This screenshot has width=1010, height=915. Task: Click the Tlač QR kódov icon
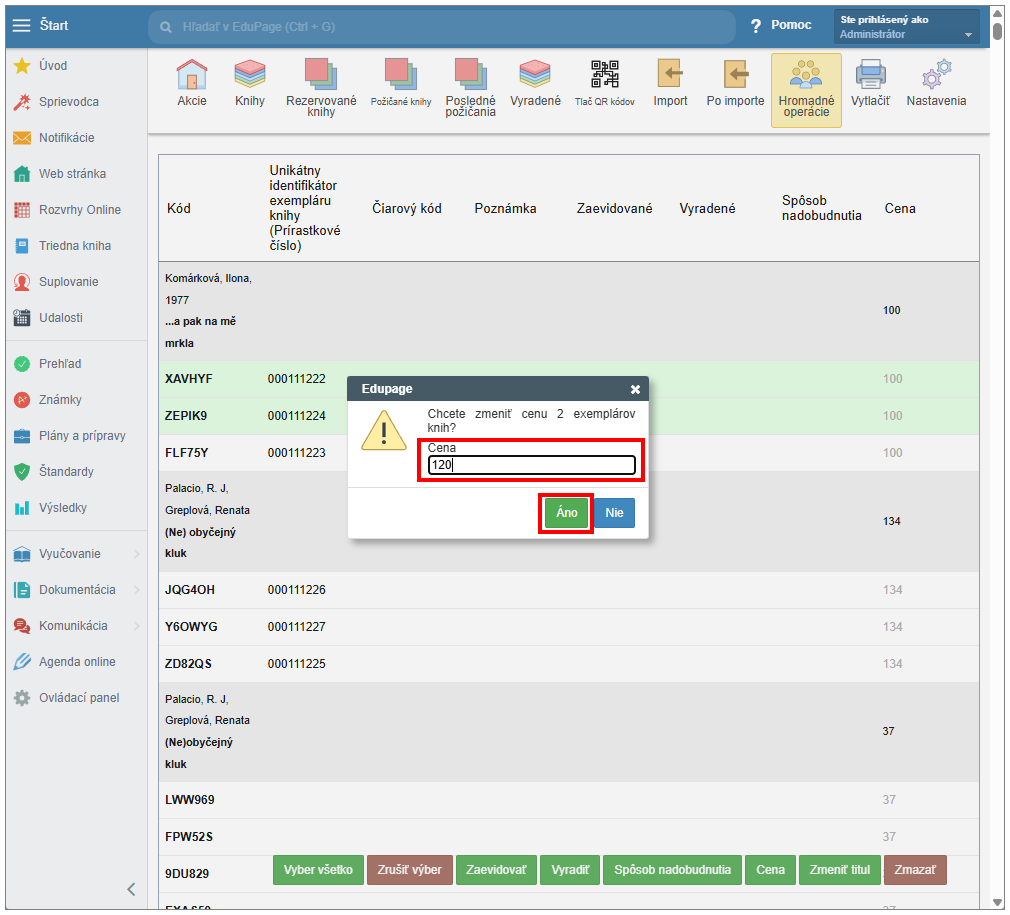[605, 76]
